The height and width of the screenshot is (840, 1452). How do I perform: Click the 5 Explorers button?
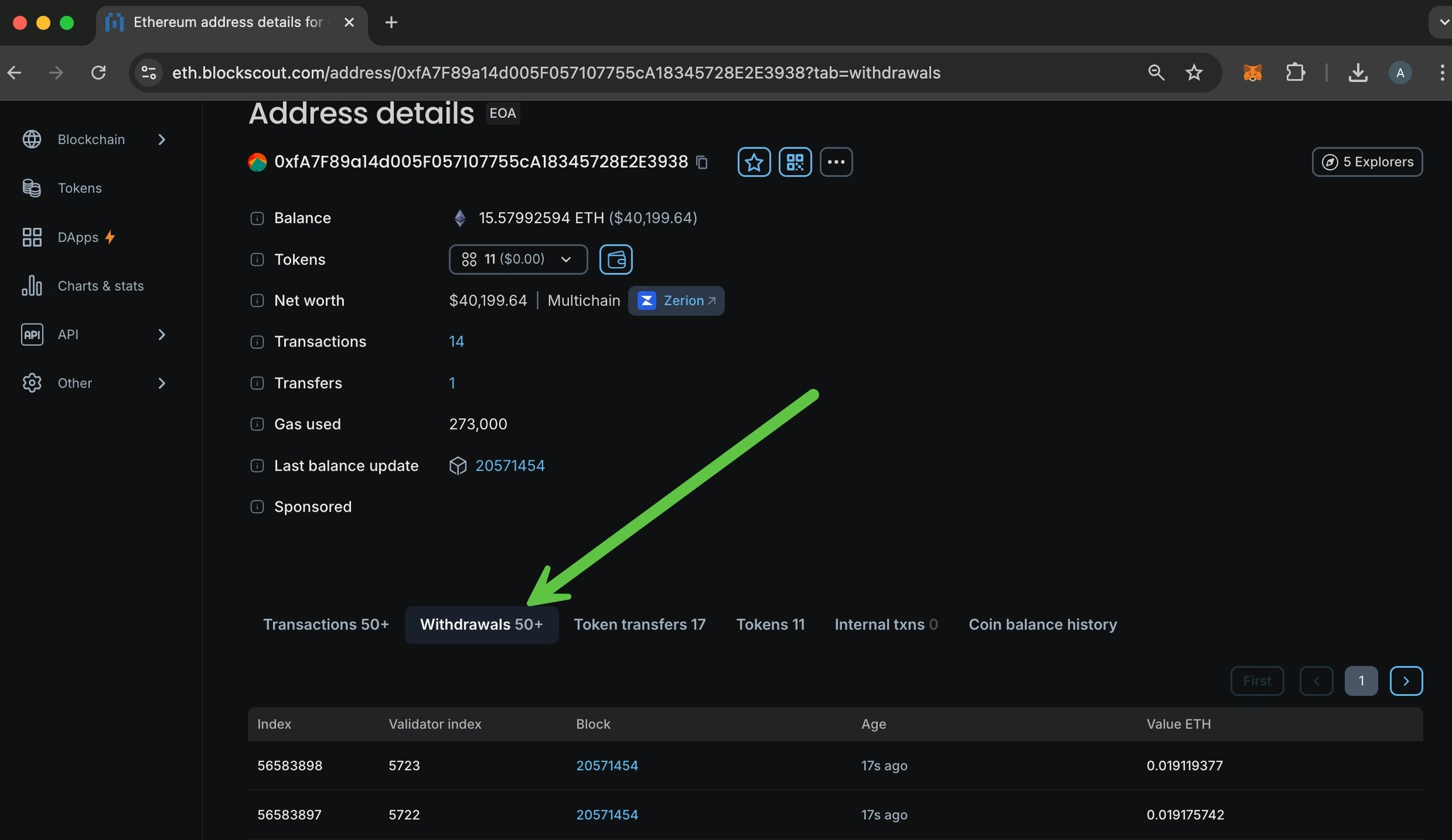click(x=1367, y=162)
